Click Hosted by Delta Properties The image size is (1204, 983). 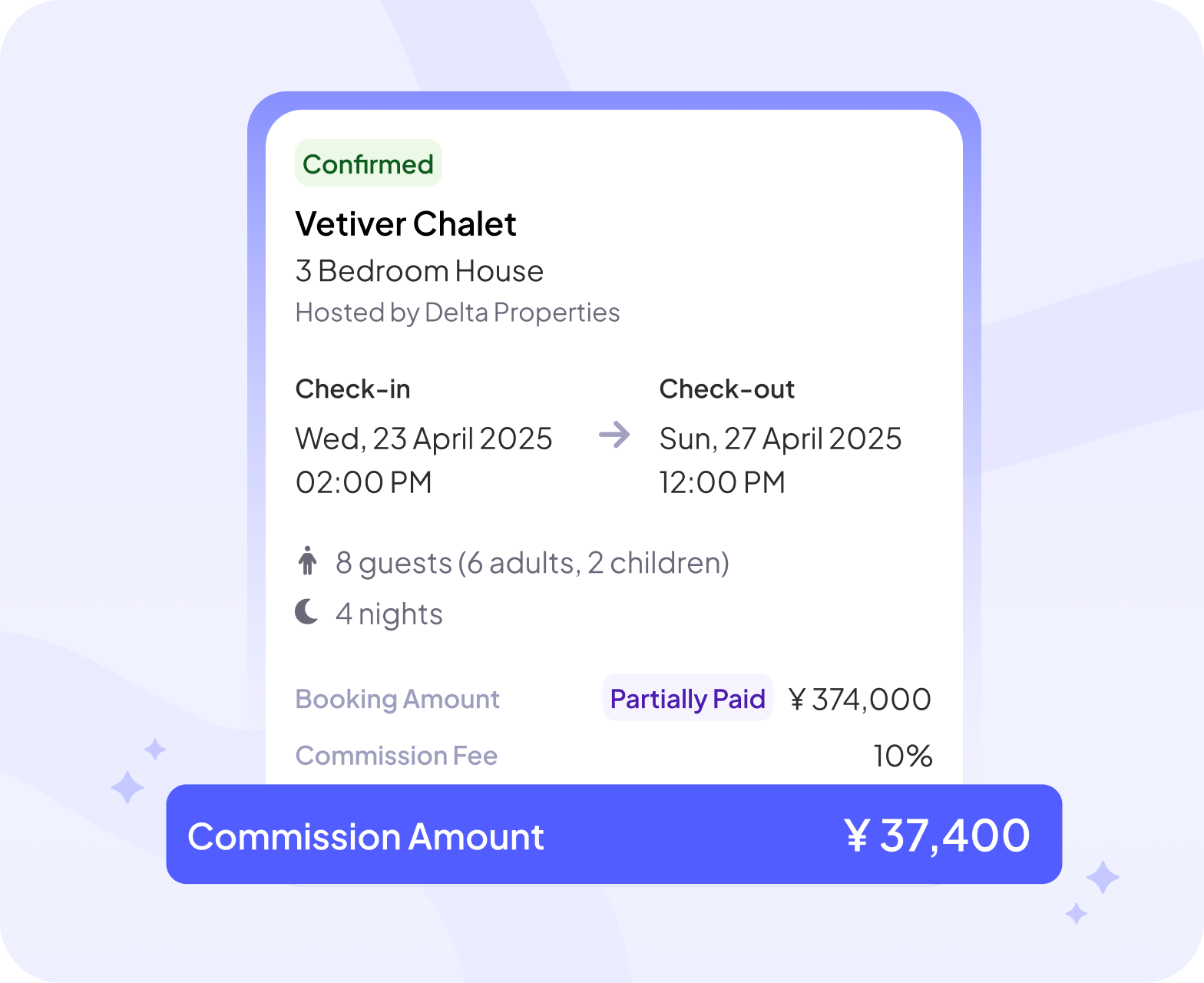(x=458, y=313)
